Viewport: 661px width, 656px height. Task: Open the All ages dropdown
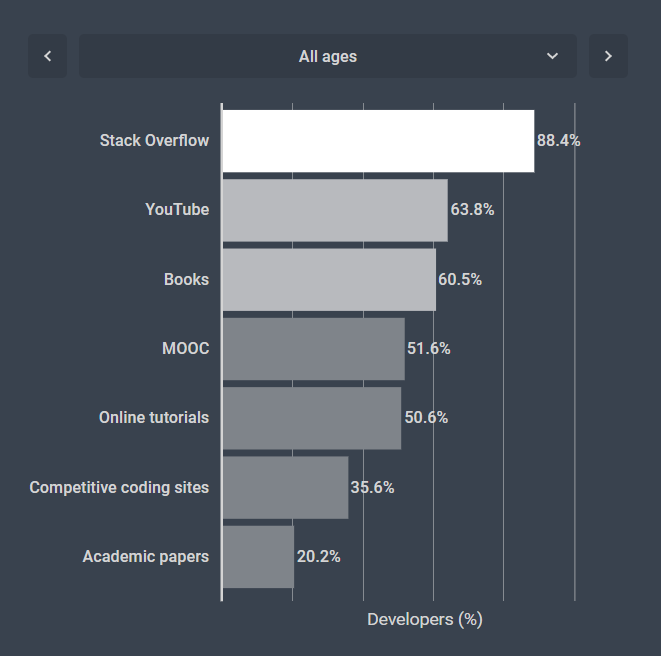coord(327,56)
